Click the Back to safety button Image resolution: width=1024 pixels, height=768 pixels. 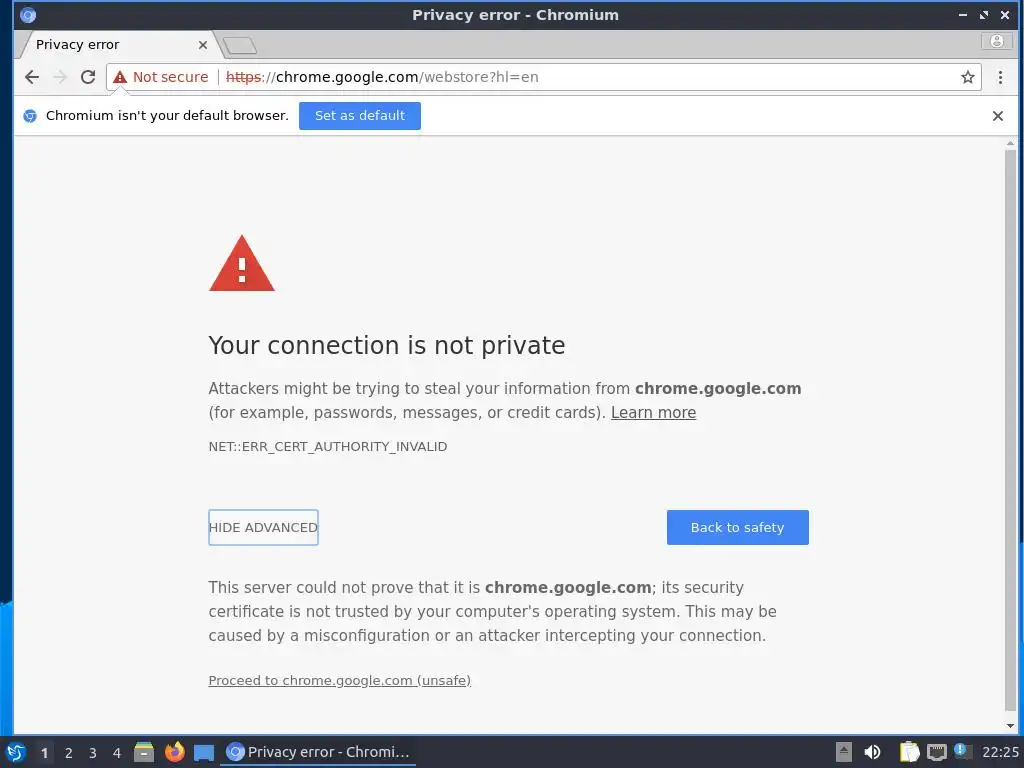click(737, 527)
